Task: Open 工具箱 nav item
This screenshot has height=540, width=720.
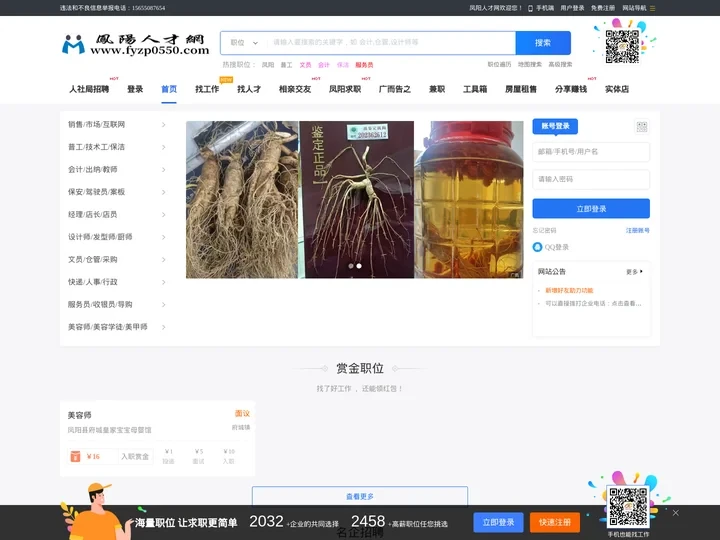Action: [475, 89]
